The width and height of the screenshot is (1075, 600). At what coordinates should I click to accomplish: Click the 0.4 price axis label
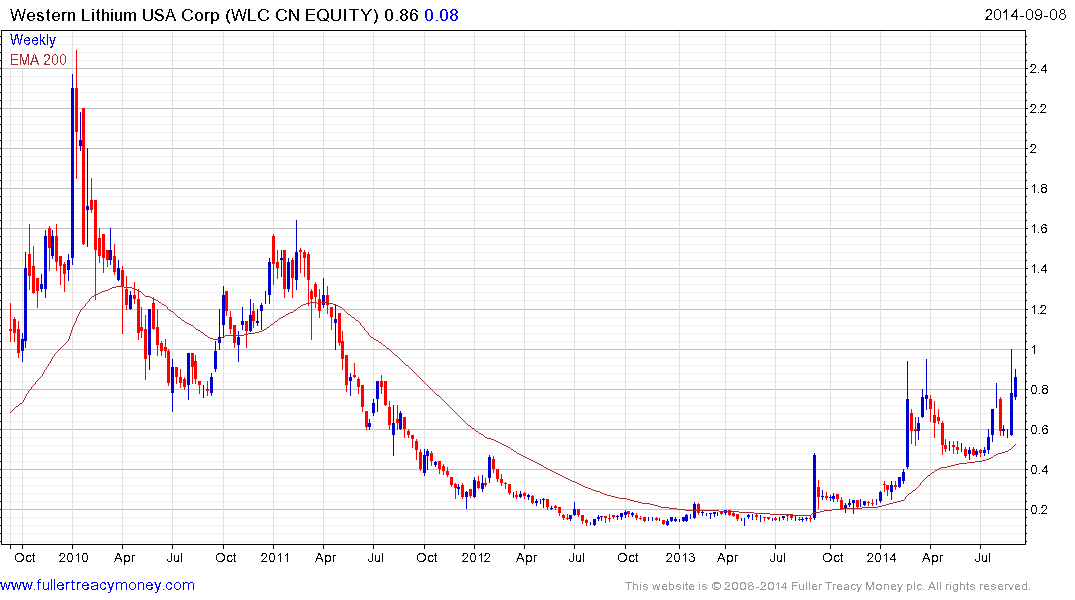pyautogui.click(x=1038, y=470)
